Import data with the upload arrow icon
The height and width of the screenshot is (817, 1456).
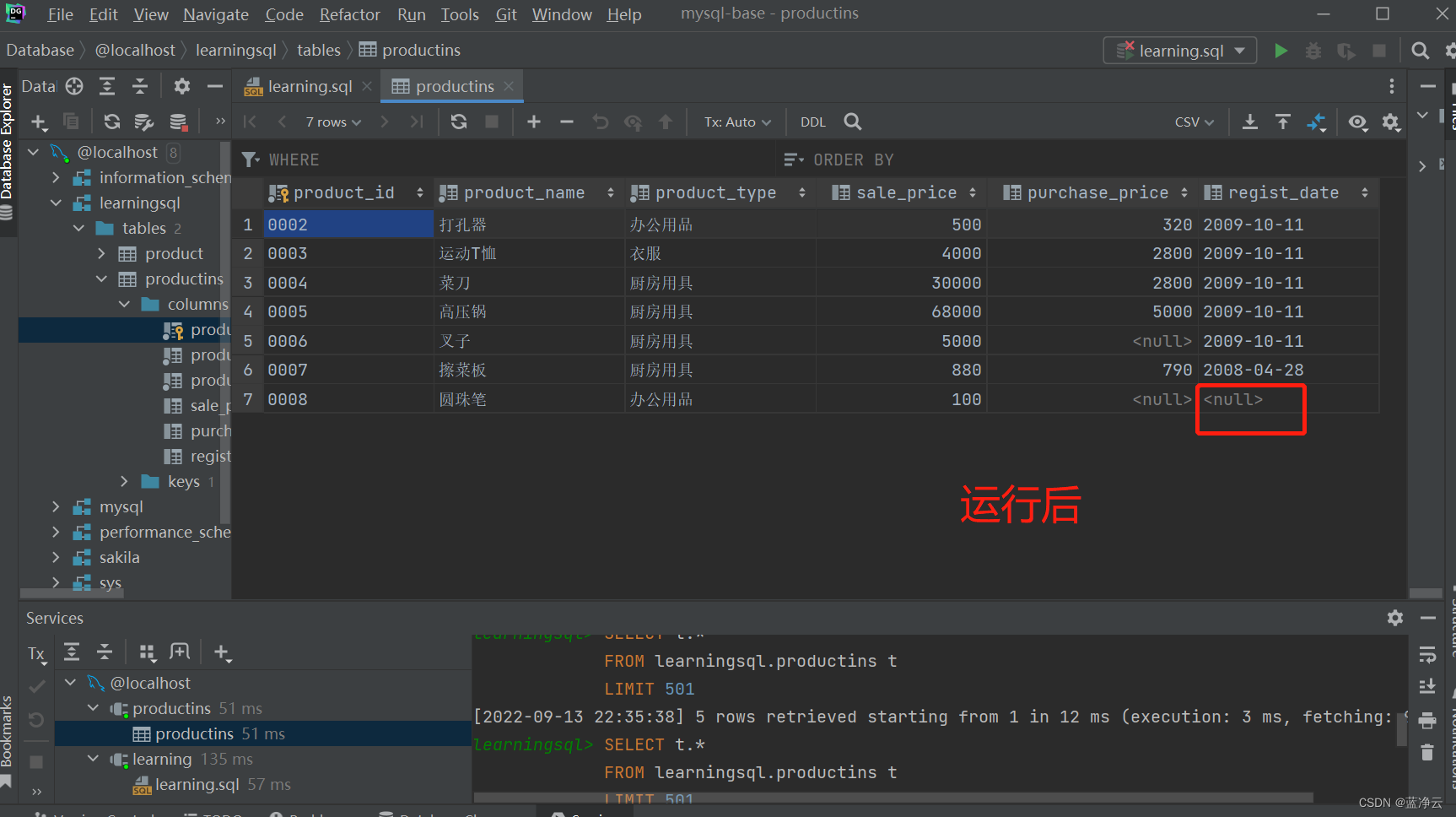point(1283,122)
